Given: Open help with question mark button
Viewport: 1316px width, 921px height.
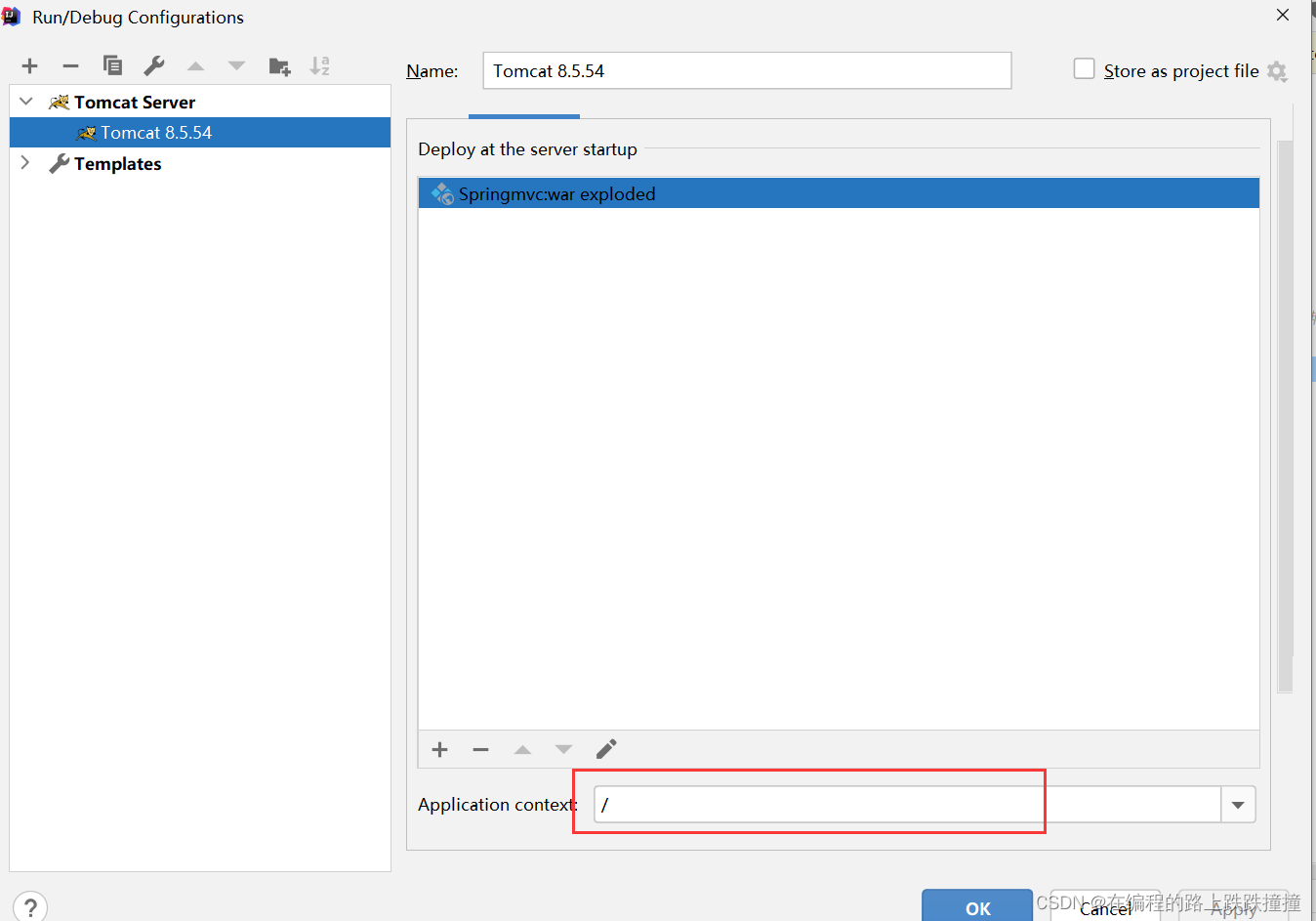Looking at the screenshot, I should [x=30, y=907].
